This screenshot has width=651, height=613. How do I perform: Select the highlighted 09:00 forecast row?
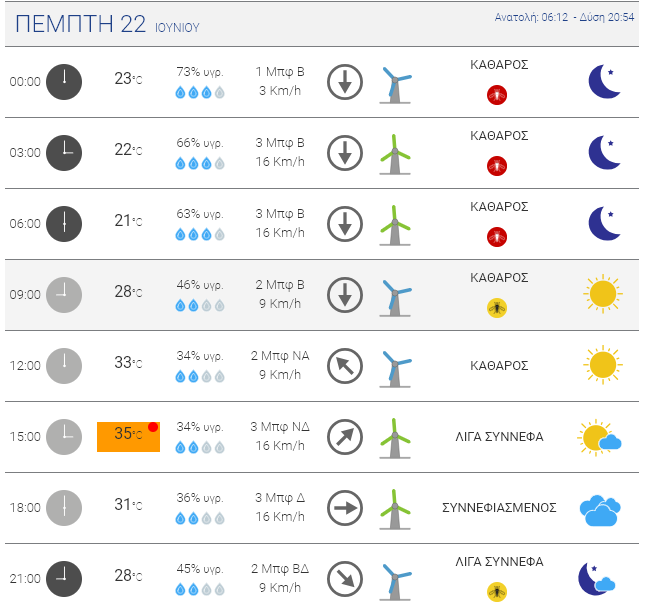pos(322,295)
